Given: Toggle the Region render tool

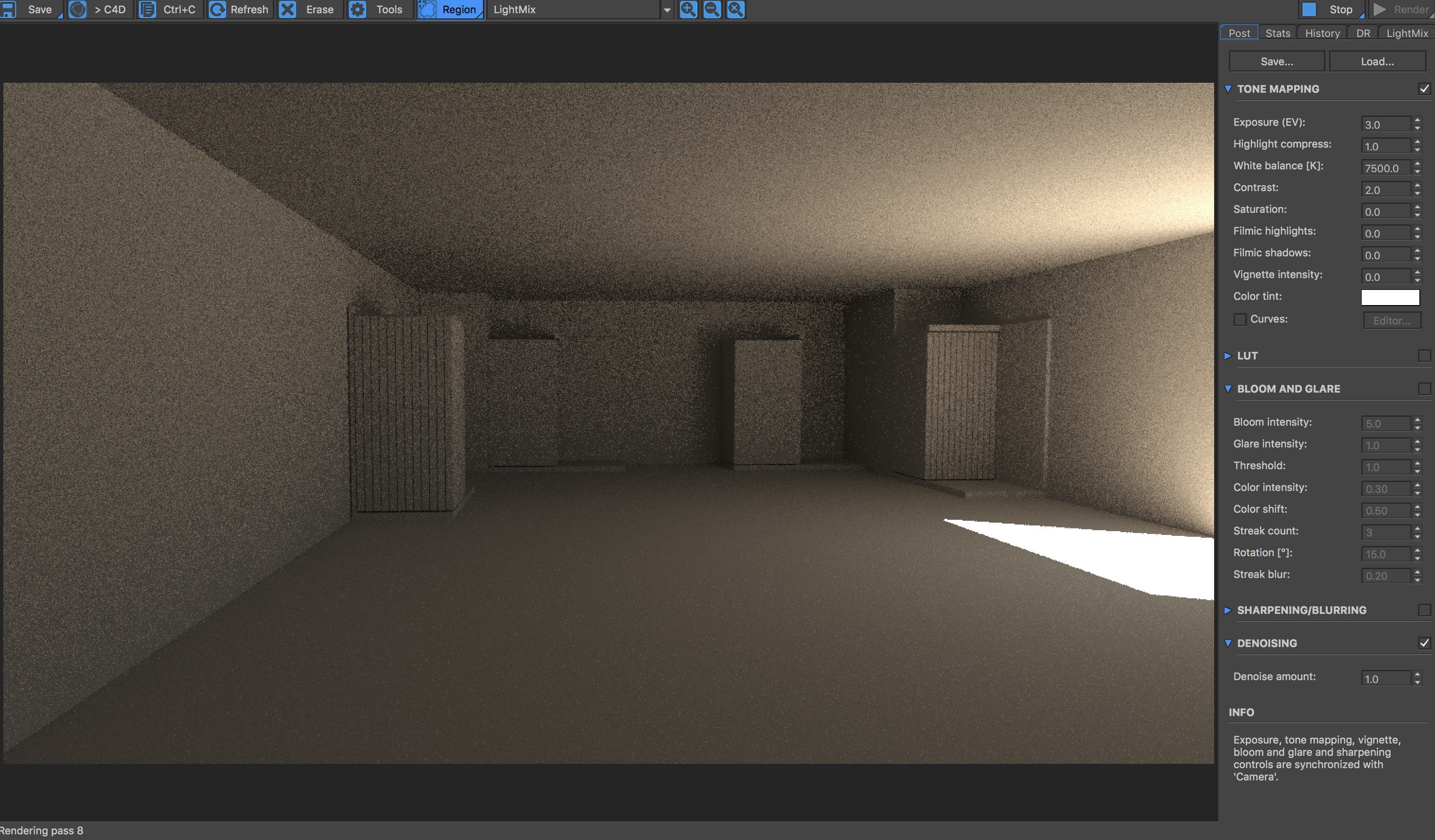Looking at the screenshot, I should click(x=450, y=9).
